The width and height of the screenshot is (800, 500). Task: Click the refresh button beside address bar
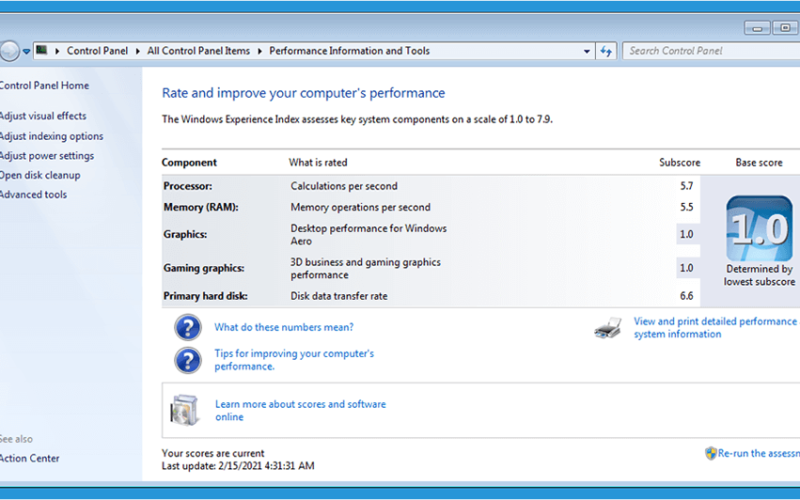click(x=606, y=51)
